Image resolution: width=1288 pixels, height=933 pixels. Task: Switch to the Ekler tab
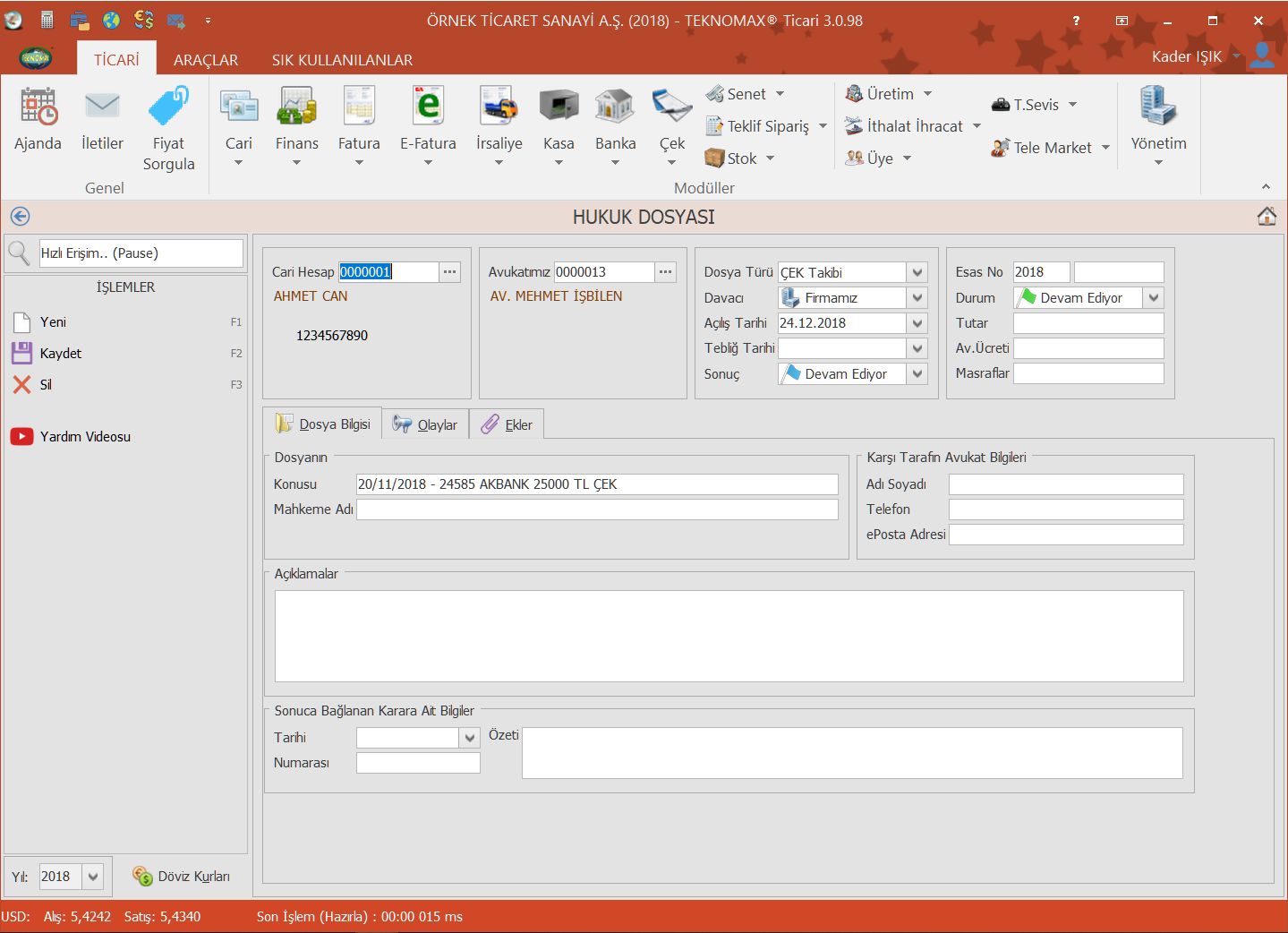pyautogui.click(x=508, y=424)
